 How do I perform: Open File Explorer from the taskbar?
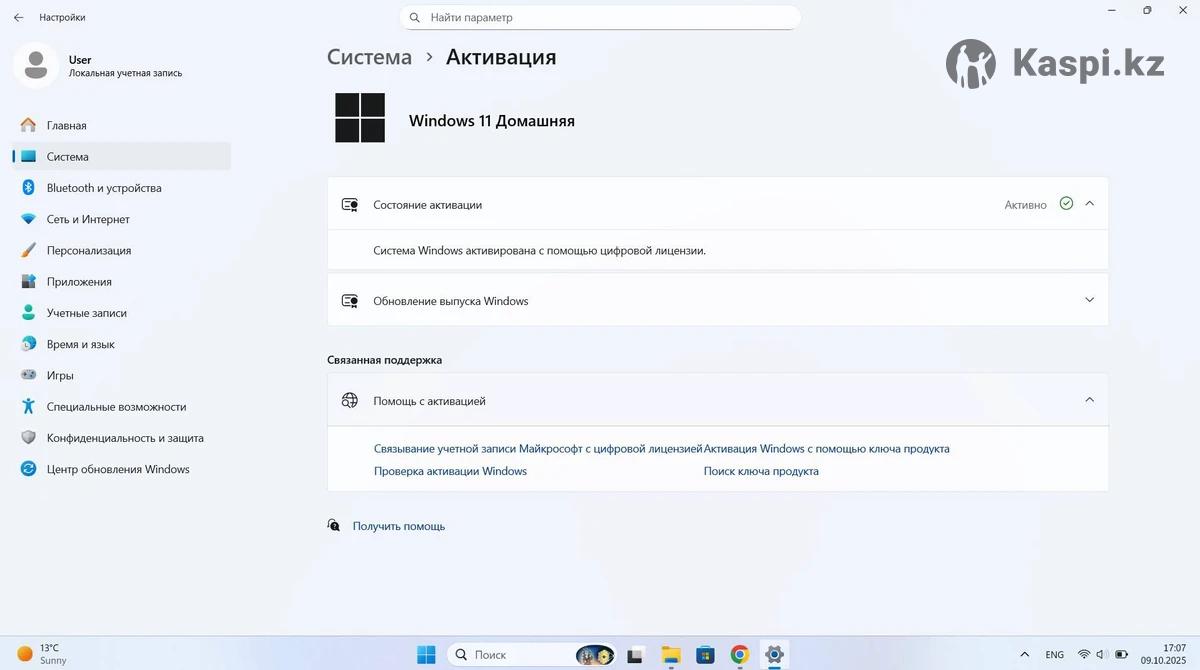pos(671,655)
